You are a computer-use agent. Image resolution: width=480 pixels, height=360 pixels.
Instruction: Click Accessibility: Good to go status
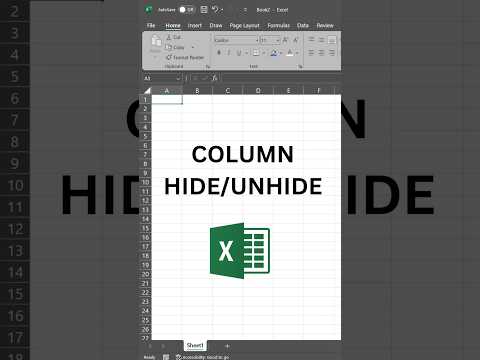click(203, 357)
